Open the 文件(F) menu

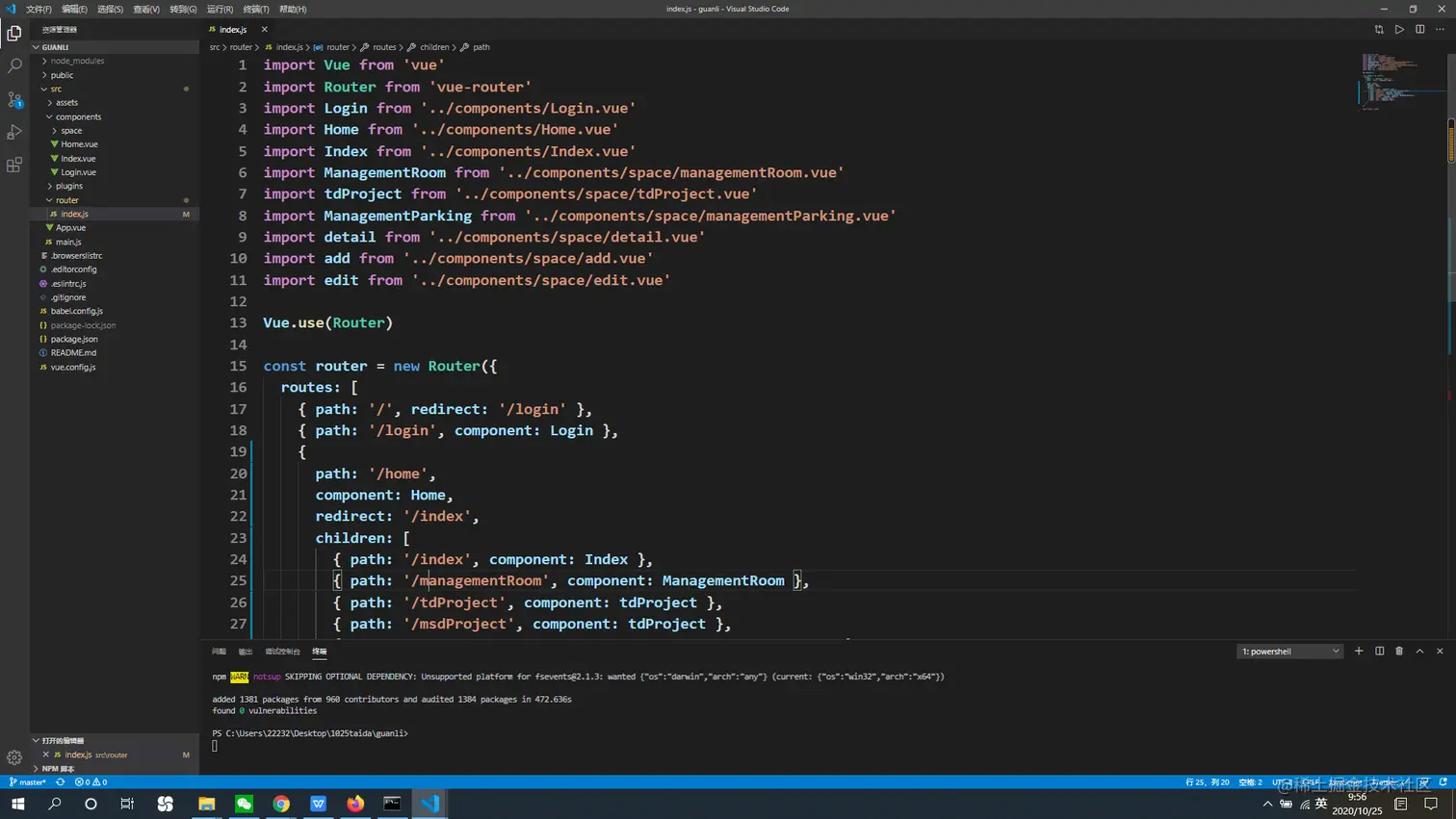click(x=39, y=9)
